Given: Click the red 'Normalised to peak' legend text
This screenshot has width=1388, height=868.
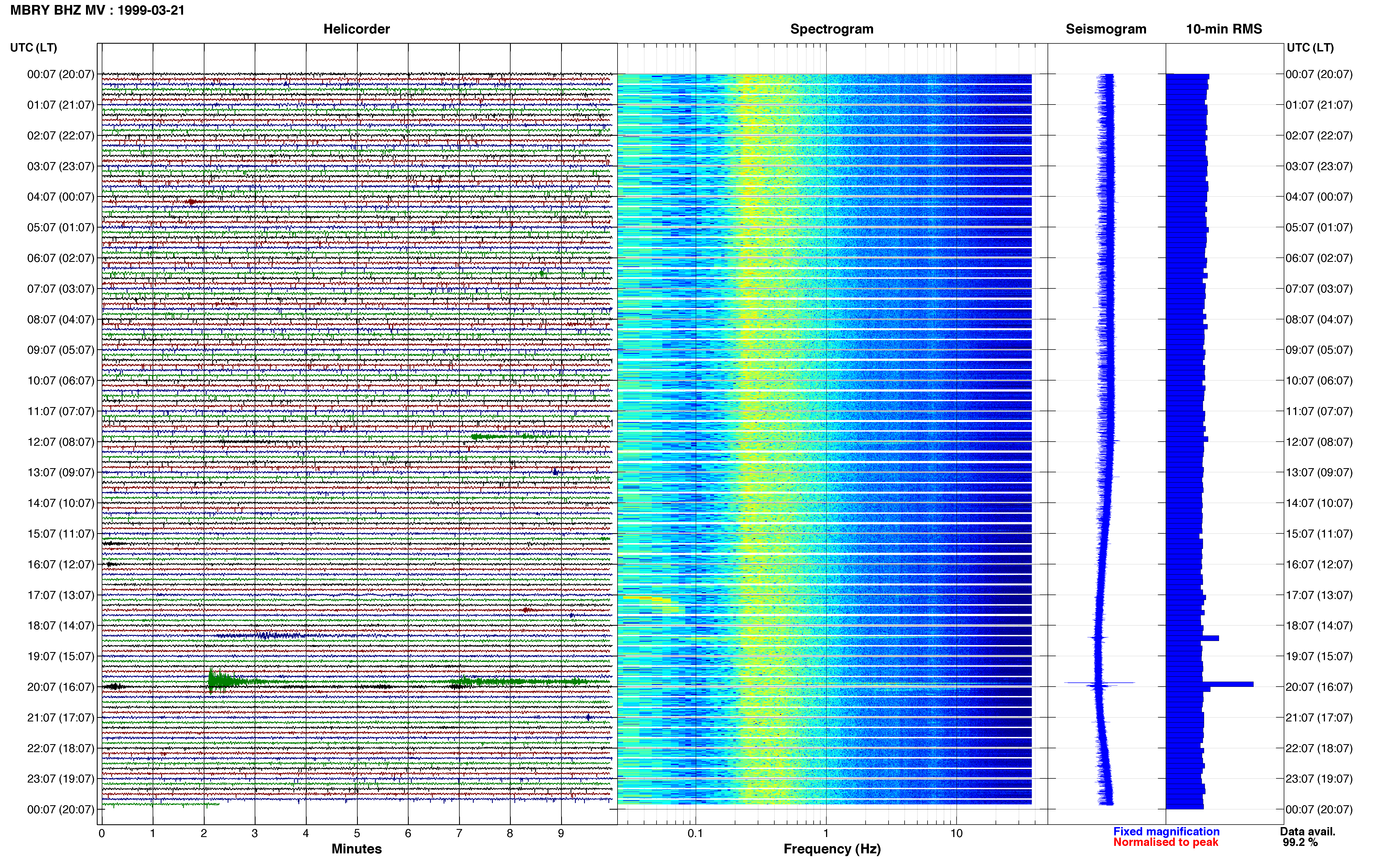Looking at the screenshot, I should (1165, 843).
